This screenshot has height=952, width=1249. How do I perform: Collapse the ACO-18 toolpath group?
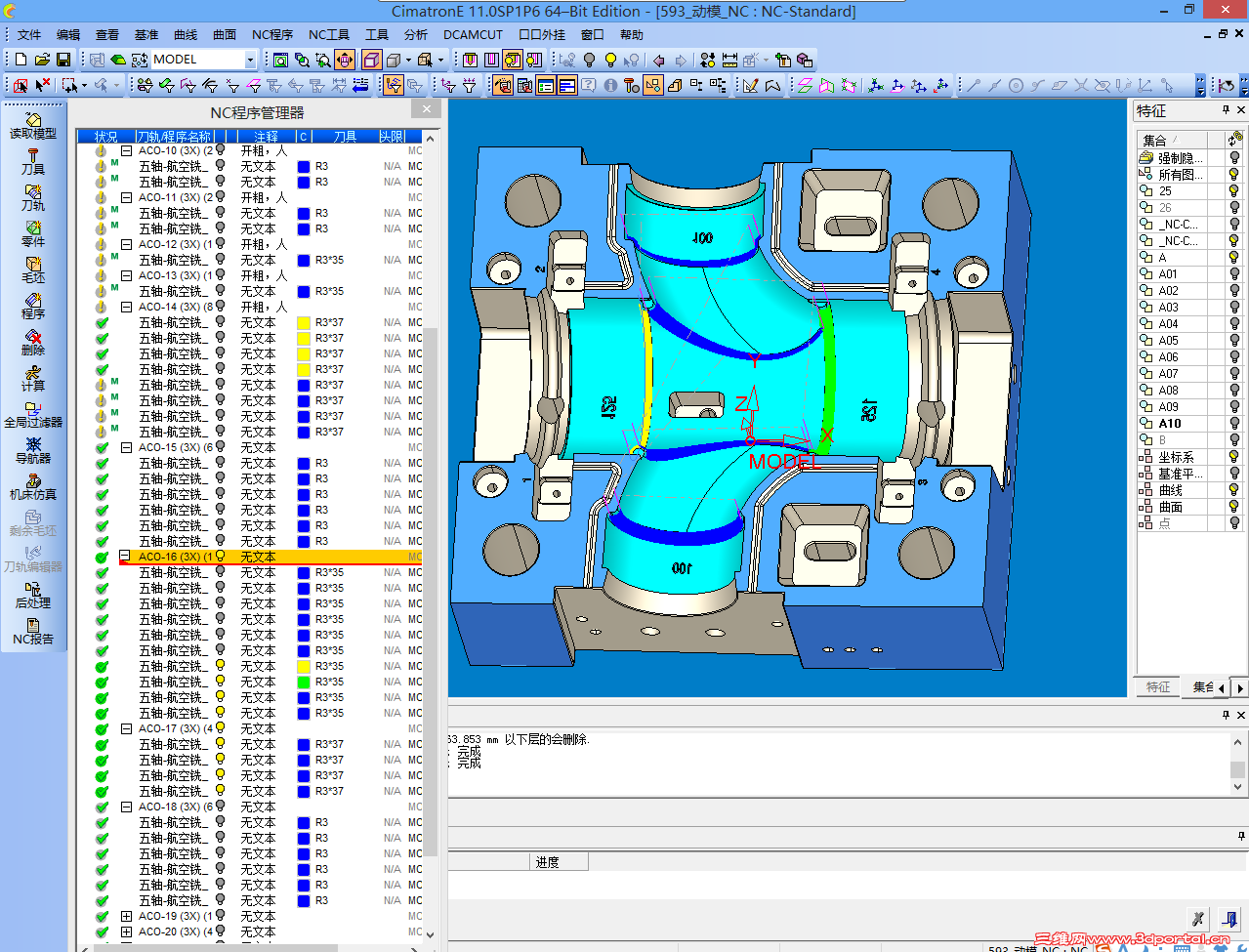pyautogui.click(x=127, y=807)
